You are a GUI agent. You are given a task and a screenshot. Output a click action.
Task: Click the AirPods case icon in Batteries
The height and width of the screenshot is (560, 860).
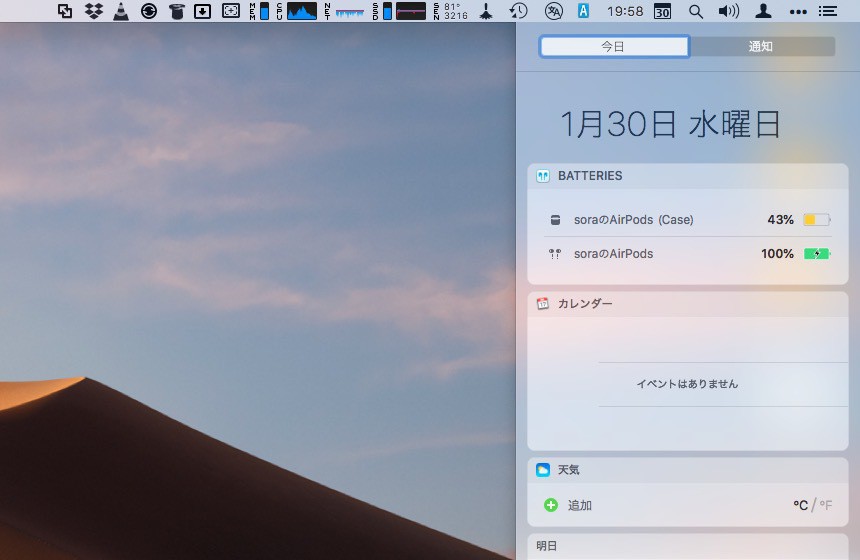(555, 220)
